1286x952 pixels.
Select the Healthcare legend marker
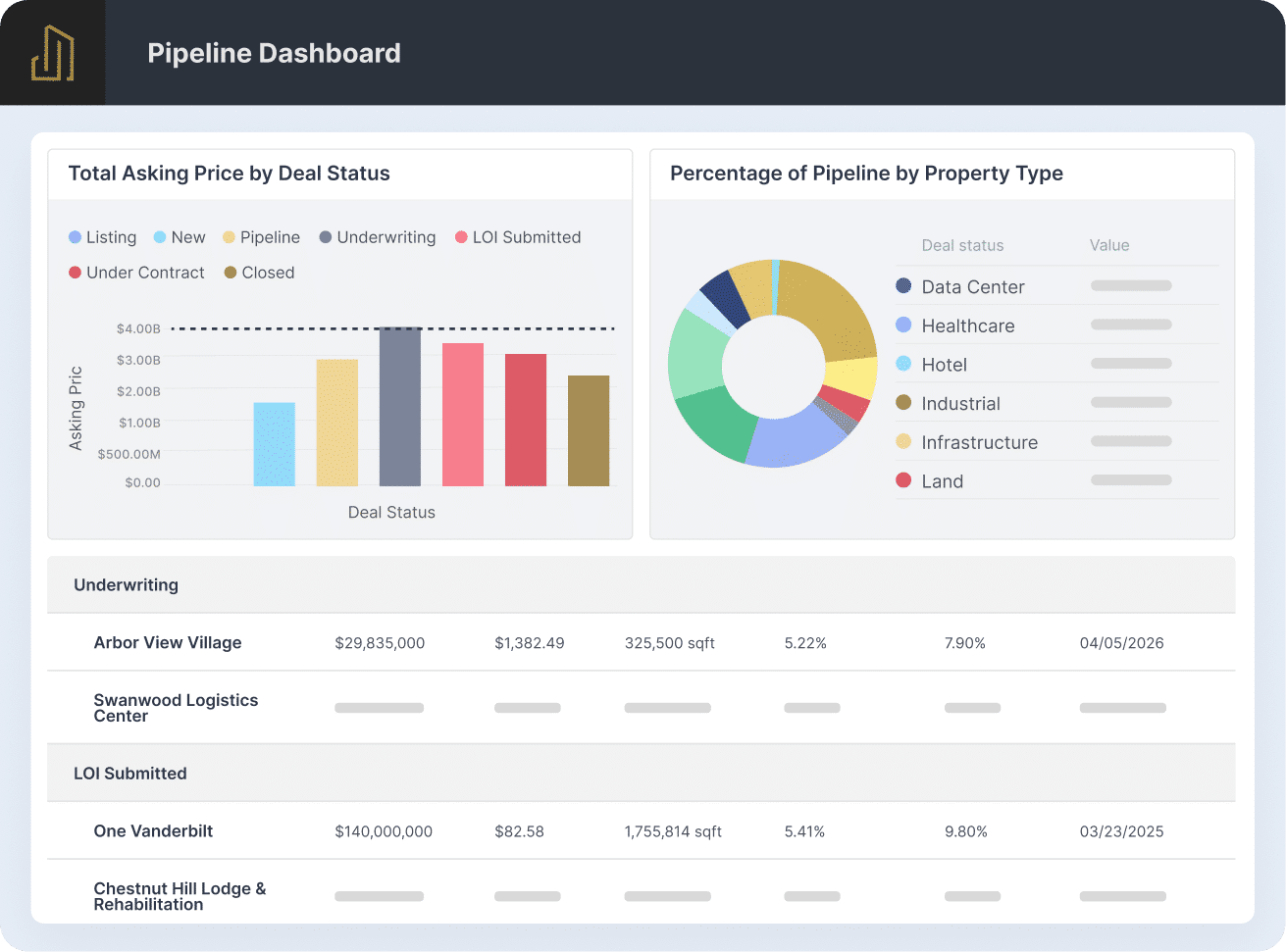[903, 325]
